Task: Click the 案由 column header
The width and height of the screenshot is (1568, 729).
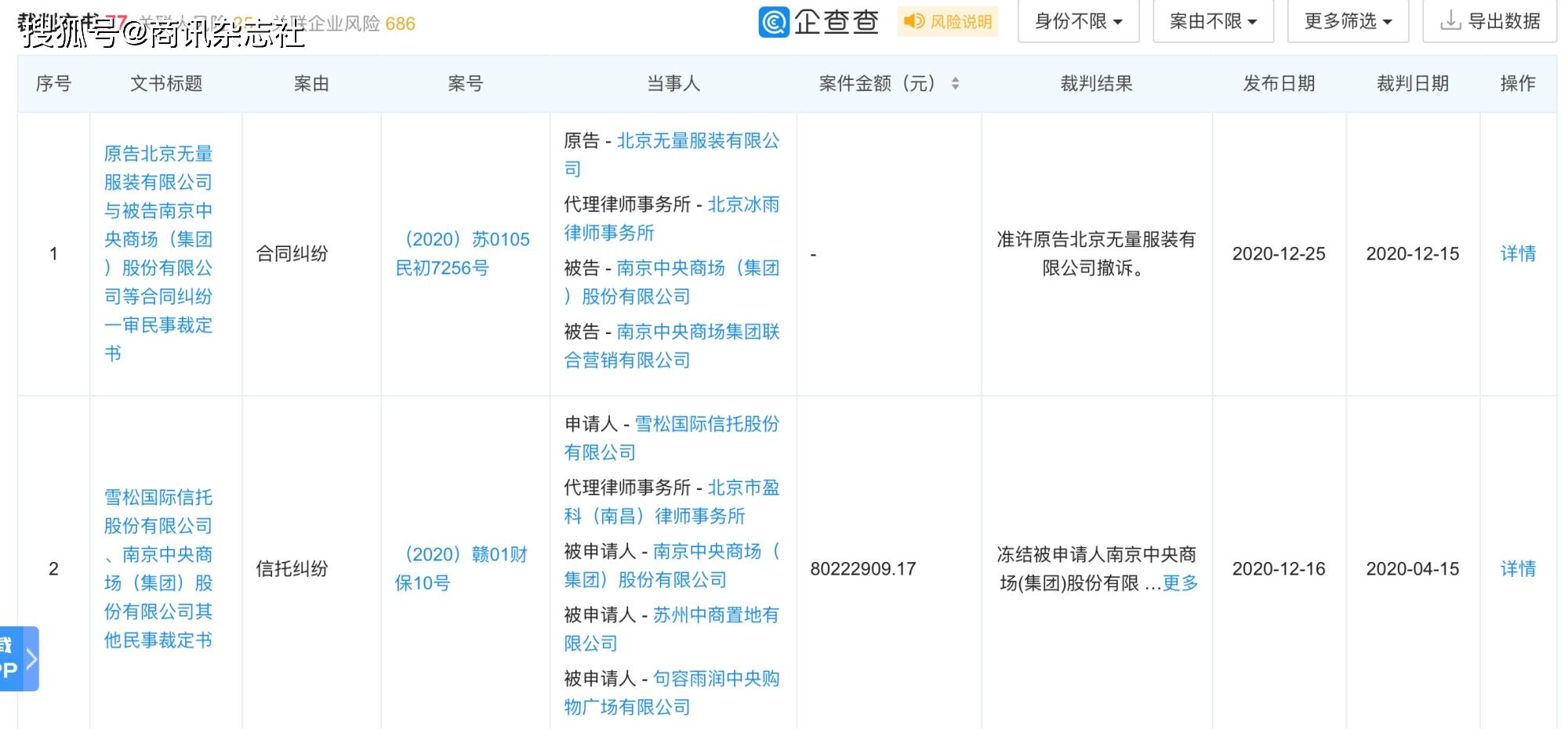Action: point(311,83)
